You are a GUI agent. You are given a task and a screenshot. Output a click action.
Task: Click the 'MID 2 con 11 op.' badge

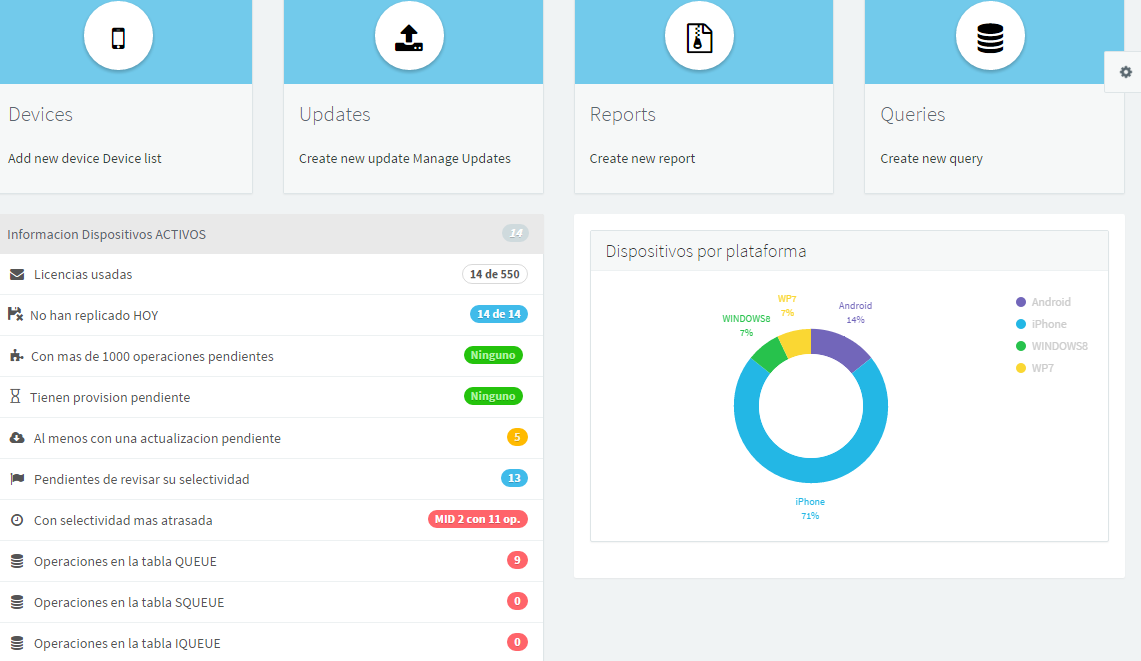click(x=477, y=519)
